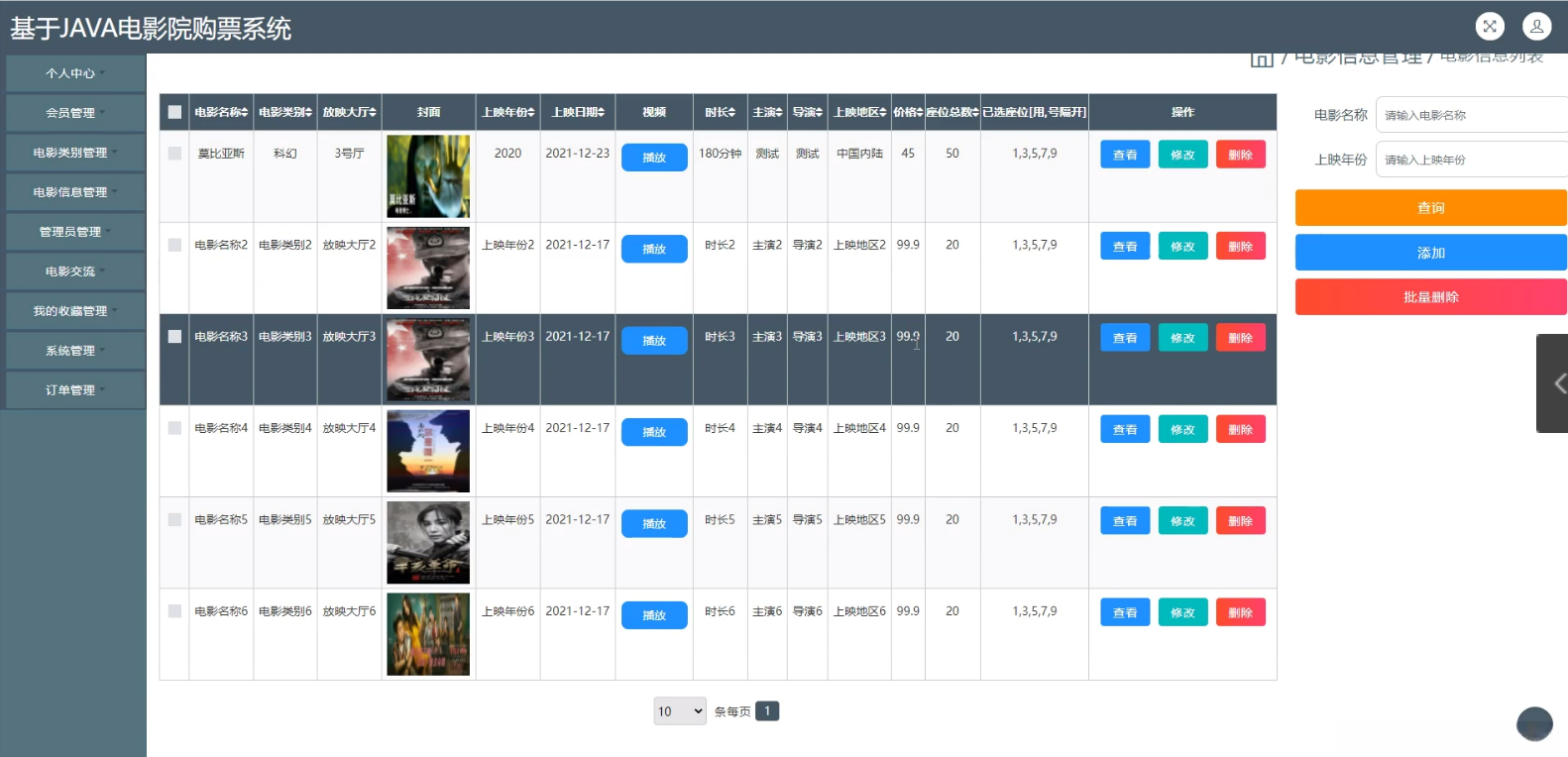This screenshot has height=757, width=1568.
Task: Click the orange 查询 search button
Action: pos(1430,208)
